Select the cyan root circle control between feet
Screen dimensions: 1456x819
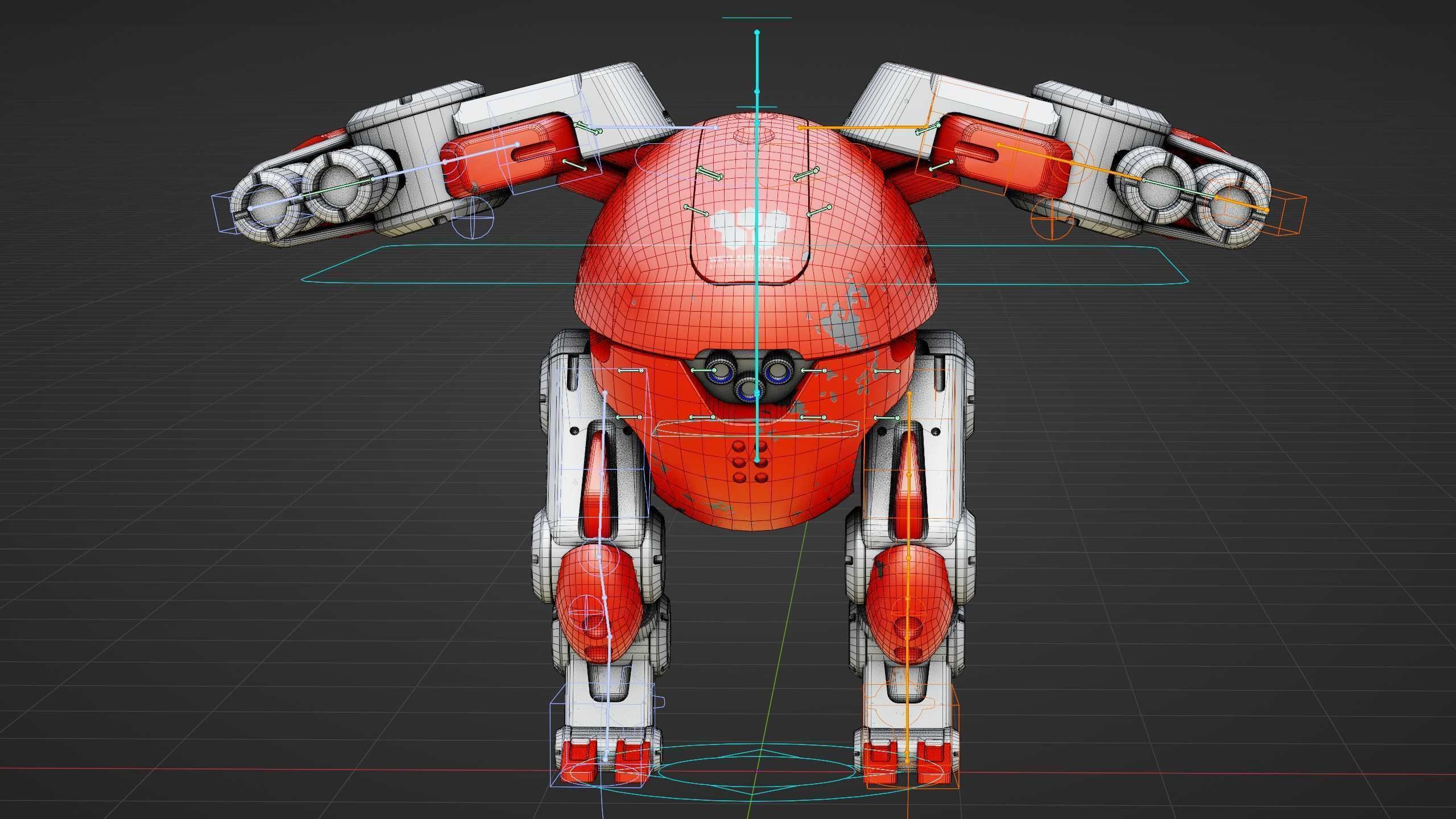point(757,772)
